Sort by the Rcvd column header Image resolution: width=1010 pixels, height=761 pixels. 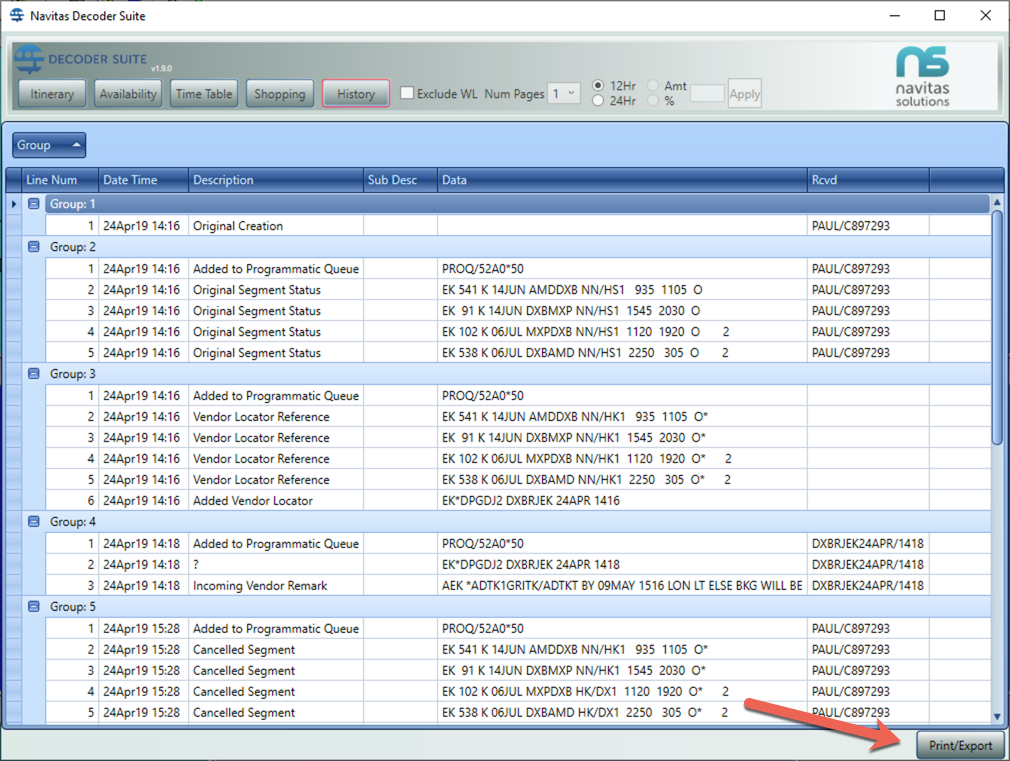click(x=868, y=180)
